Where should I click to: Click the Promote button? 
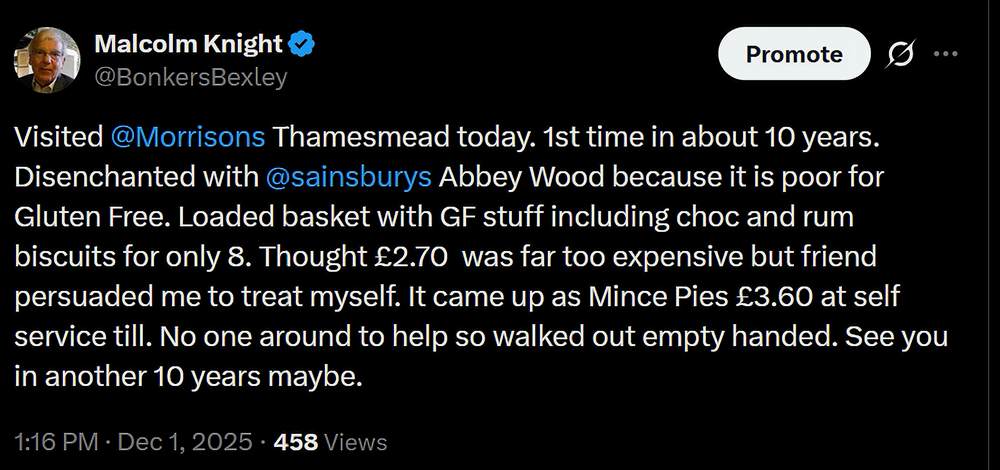coord(794,54)
